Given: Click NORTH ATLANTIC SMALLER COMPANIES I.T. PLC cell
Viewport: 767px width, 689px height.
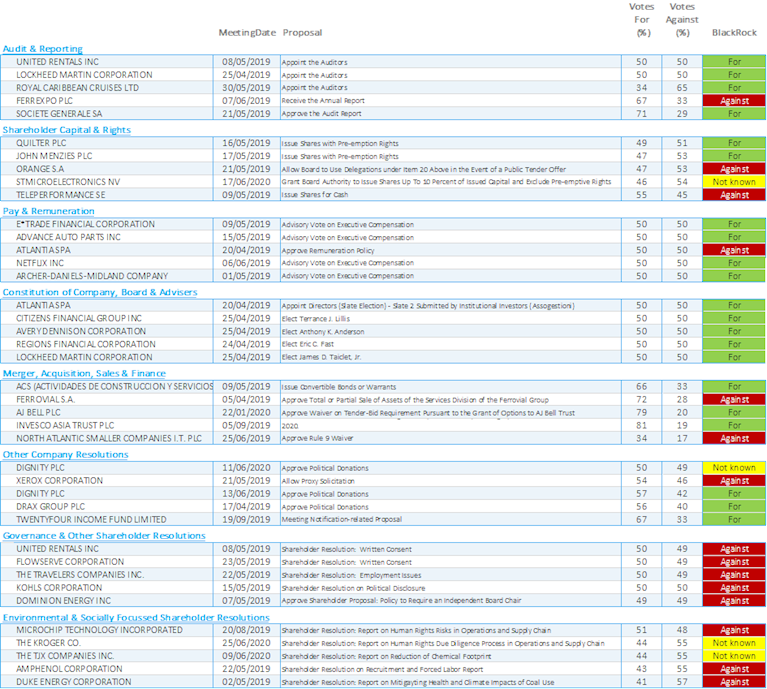Looking at the screenshot, I should point(107,438).
